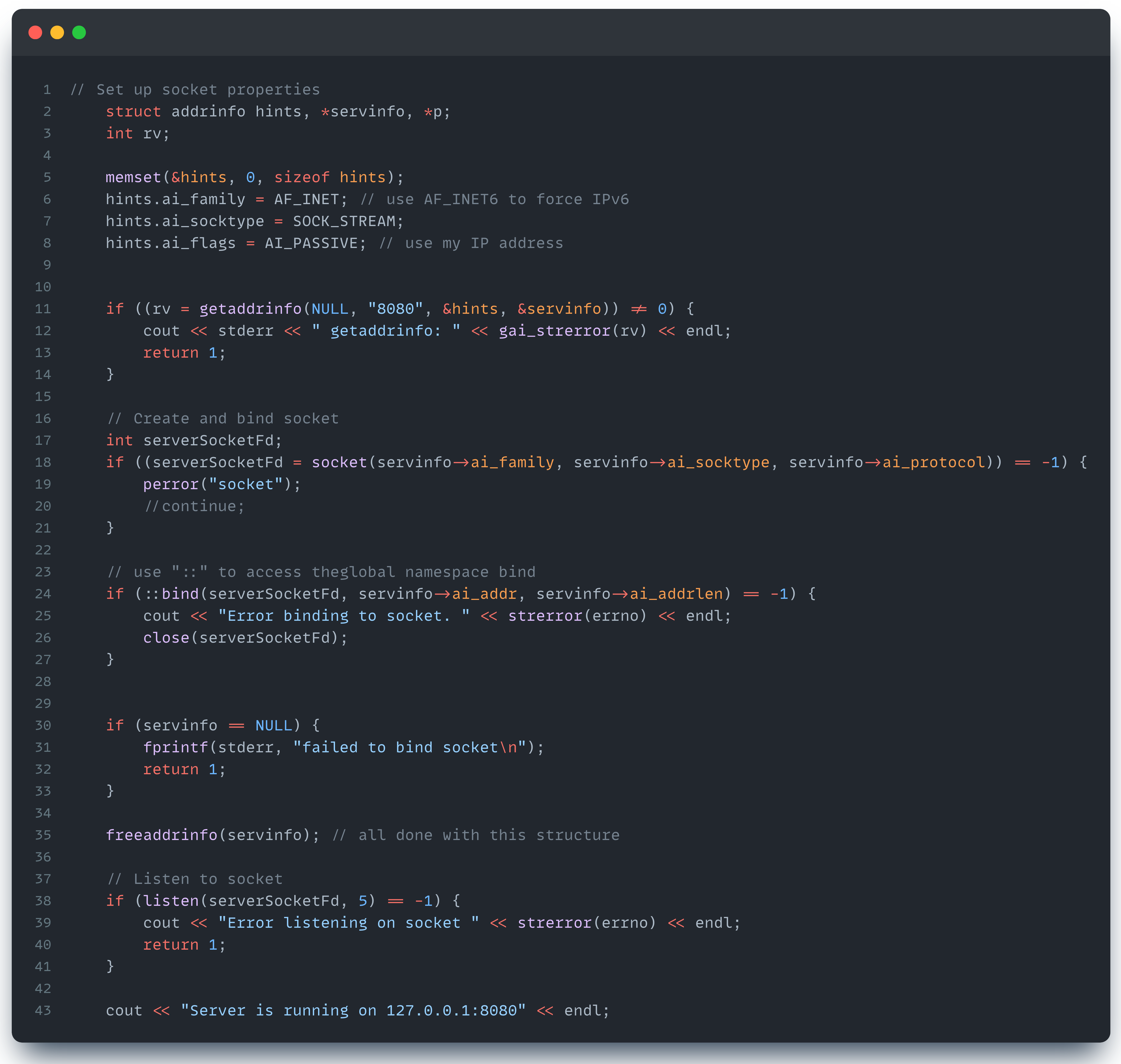This screenshot has height=1064, width=1121.
Task: Click line number 1 in gutter
Action: [47, 90]
